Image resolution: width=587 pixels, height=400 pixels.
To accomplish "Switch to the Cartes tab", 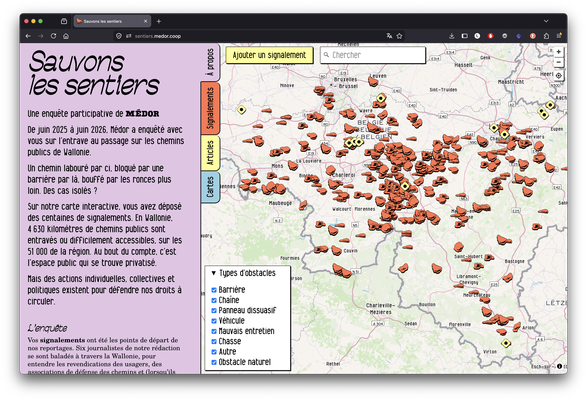I will 210,187.
